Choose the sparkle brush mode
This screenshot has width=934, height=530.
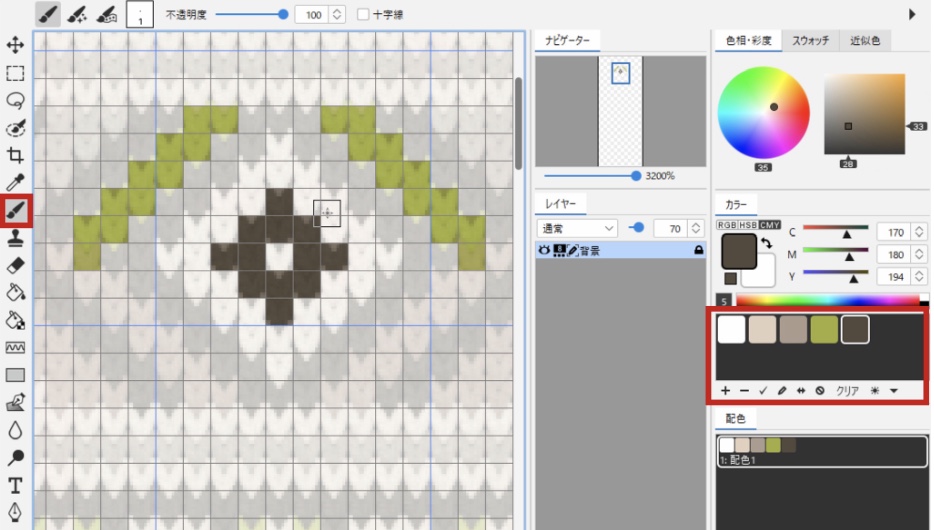point(77,14)
